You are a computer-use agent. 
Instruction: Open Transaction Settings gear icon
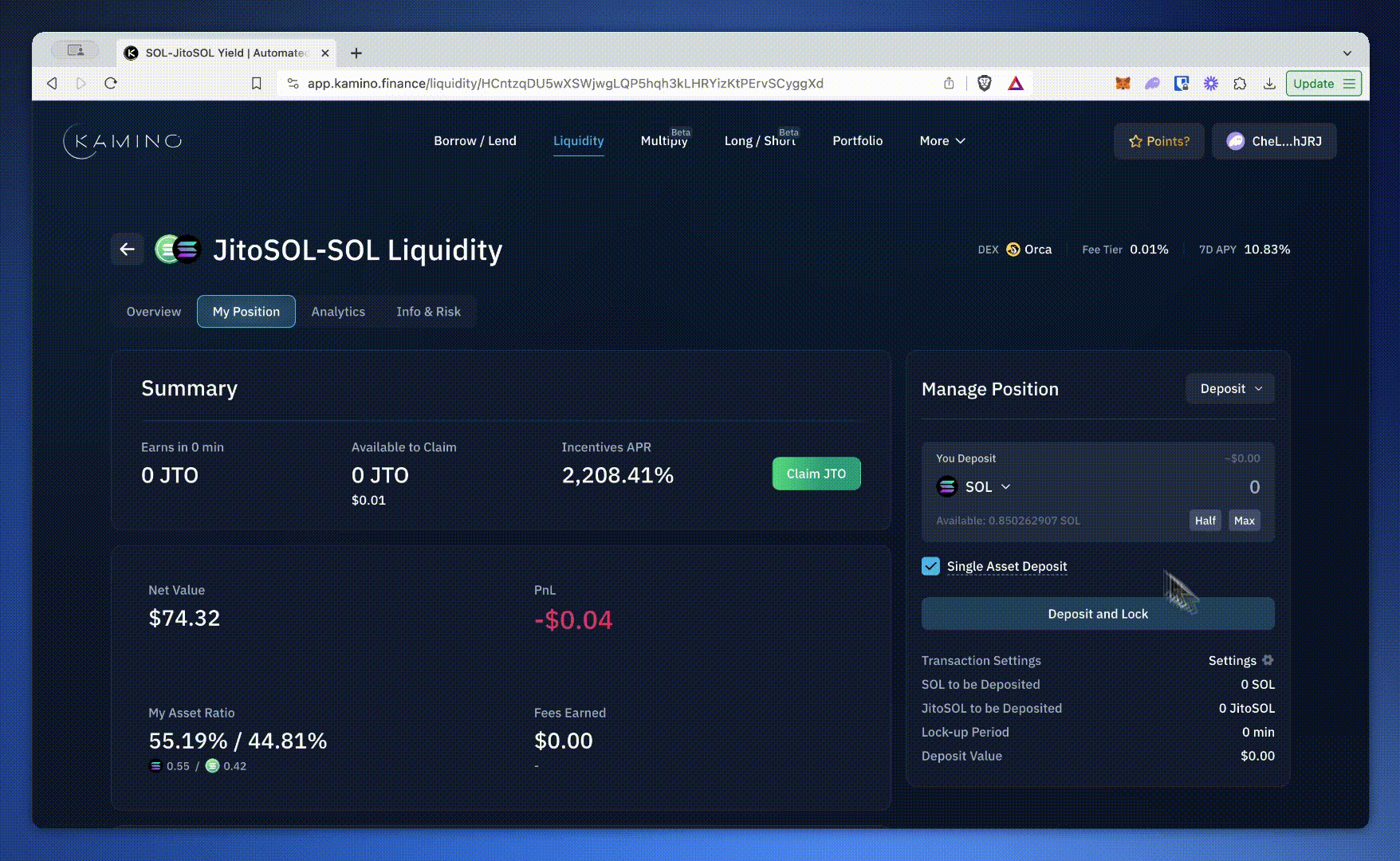(1268, 660)
